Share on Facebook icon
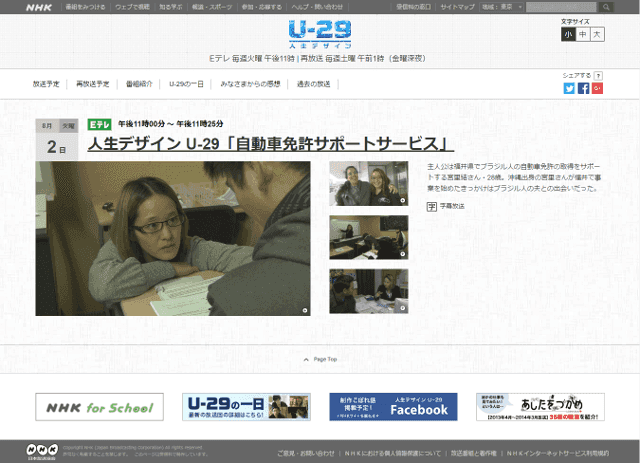This screenshot has width=640, height=463. [x=583, y=88]
